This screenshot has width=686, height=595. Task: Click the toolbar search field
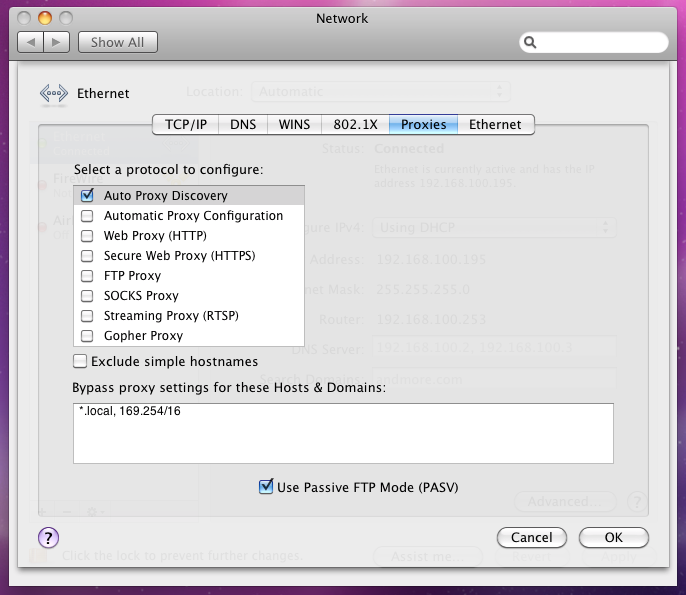[602, 43]
